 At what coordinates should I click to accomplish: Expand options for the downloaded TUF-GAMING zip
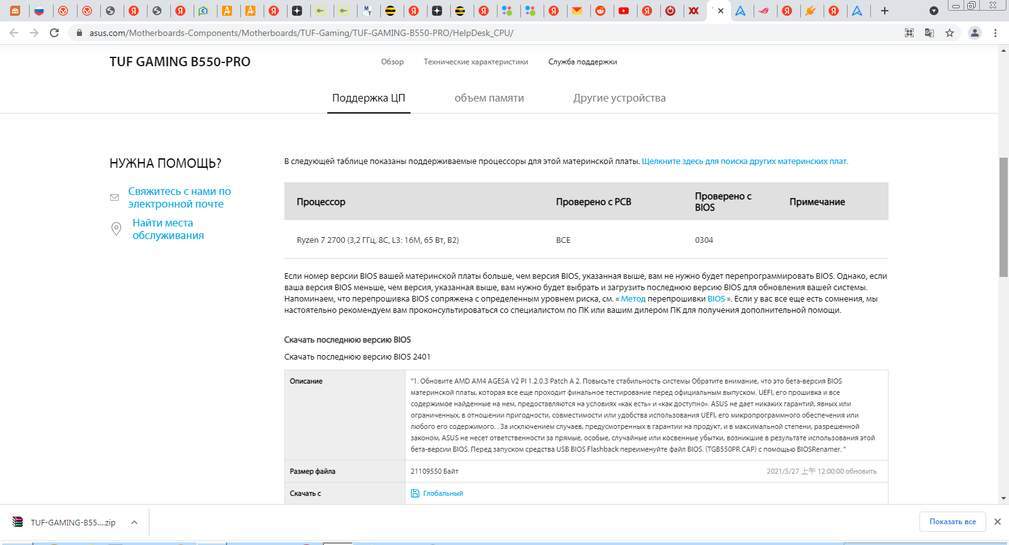[134, 522]
